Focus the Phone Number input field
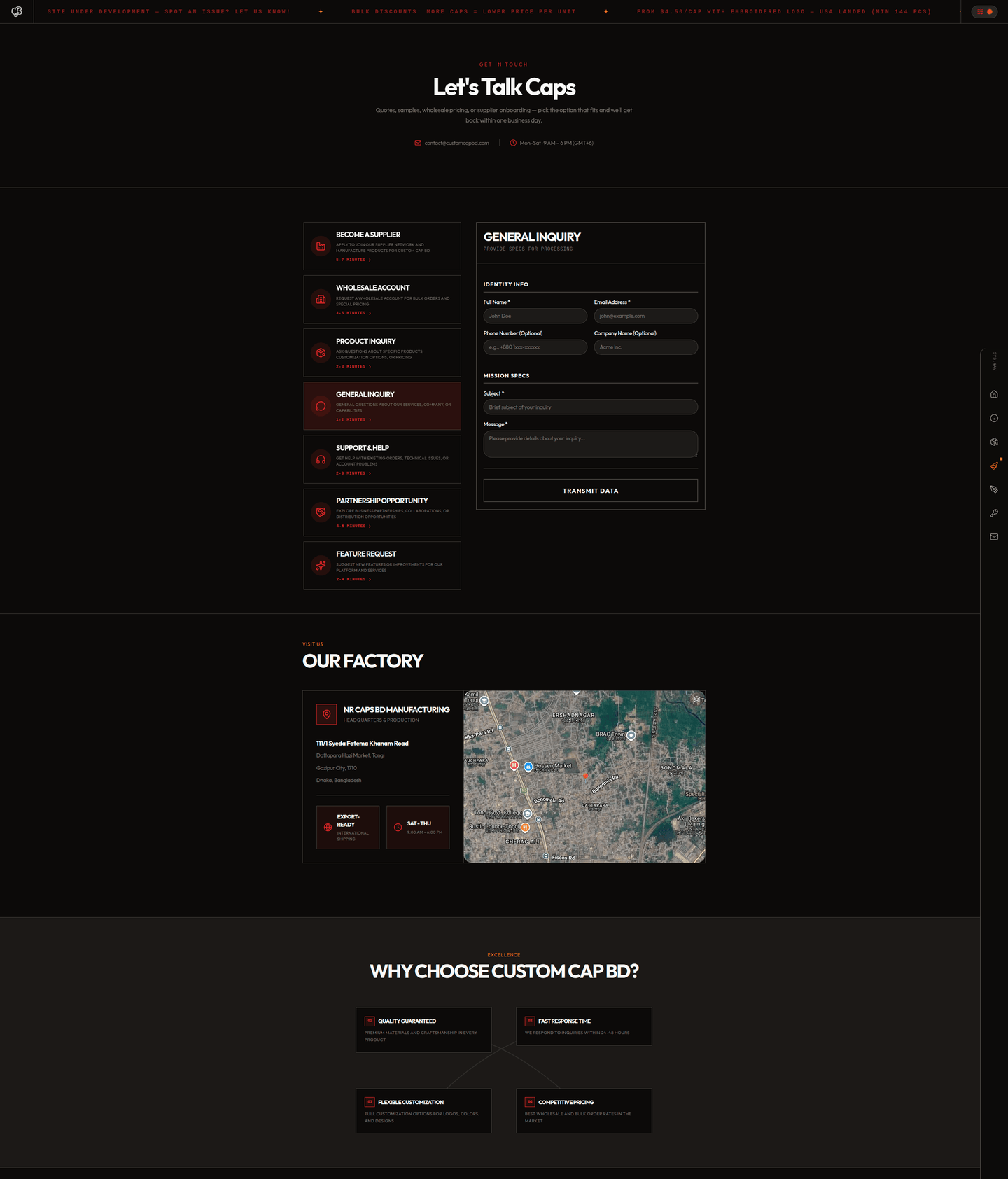The height and width of the screenshot is (1179, 1008). pos(535,347)
